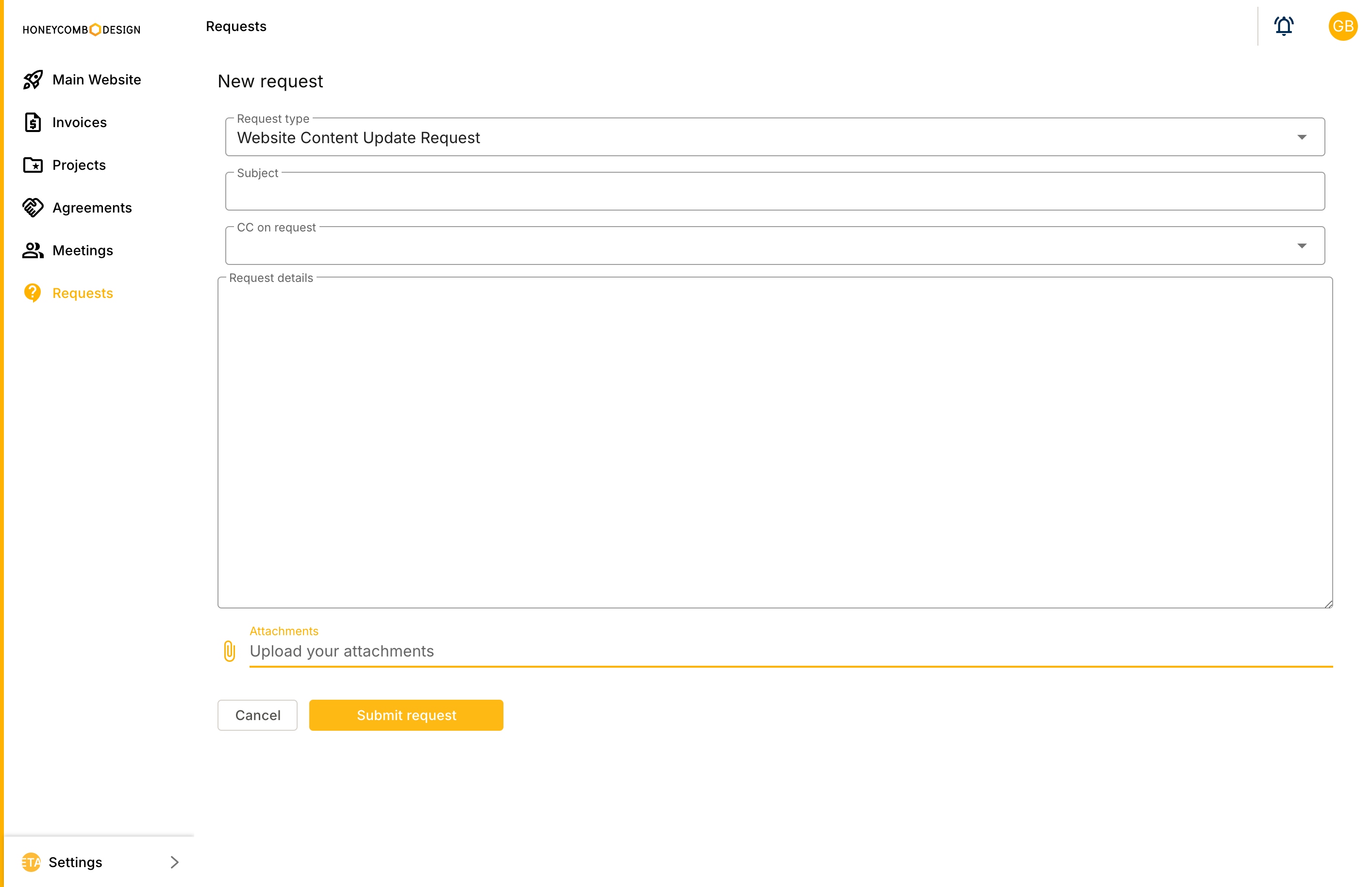Open the Request type dropdown arrow
The height and width of the screenshot is (887, 1372).
pos(1301,137)
